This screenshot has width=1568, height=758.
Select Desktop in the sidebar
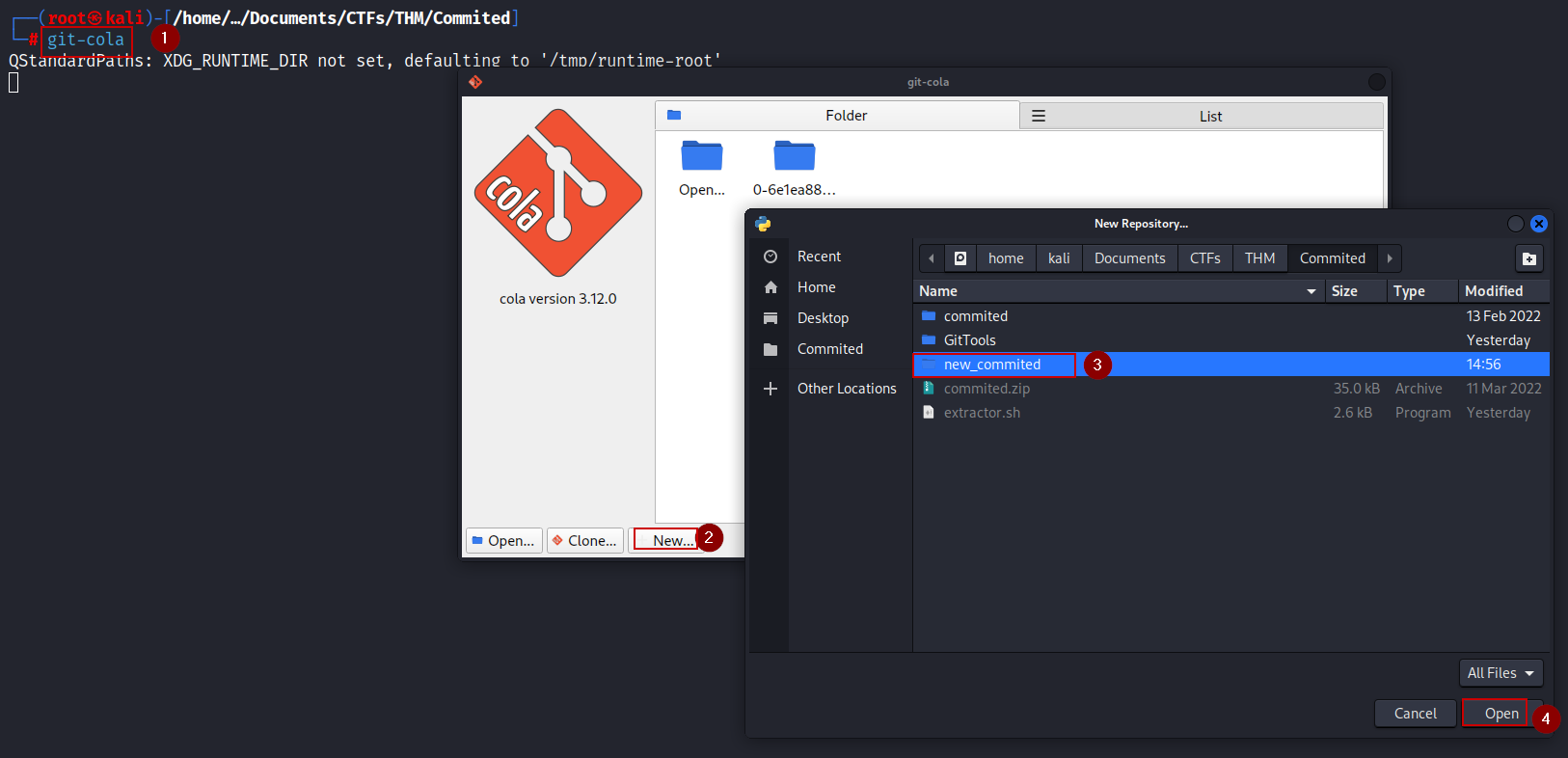[x=823, y=318]
